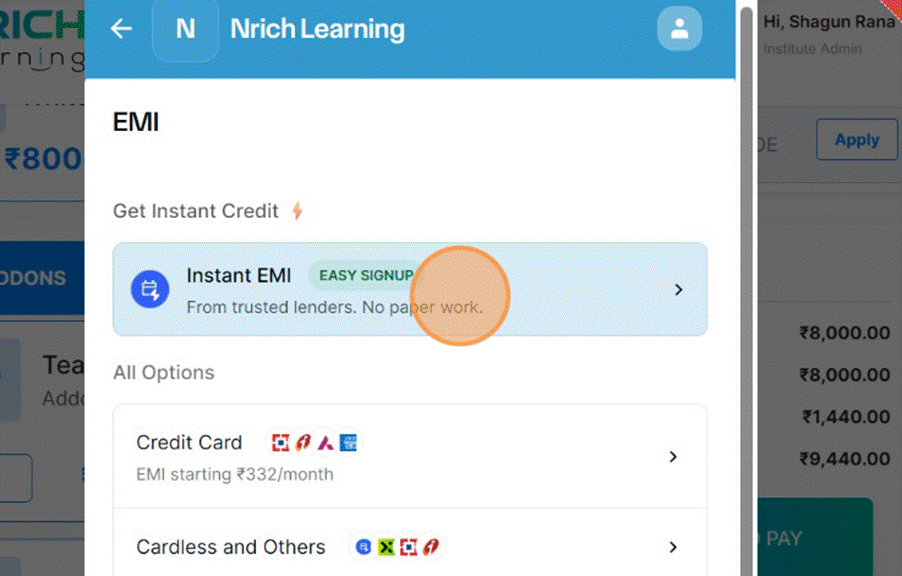Click the Apply coupon button

coord(856,140)
